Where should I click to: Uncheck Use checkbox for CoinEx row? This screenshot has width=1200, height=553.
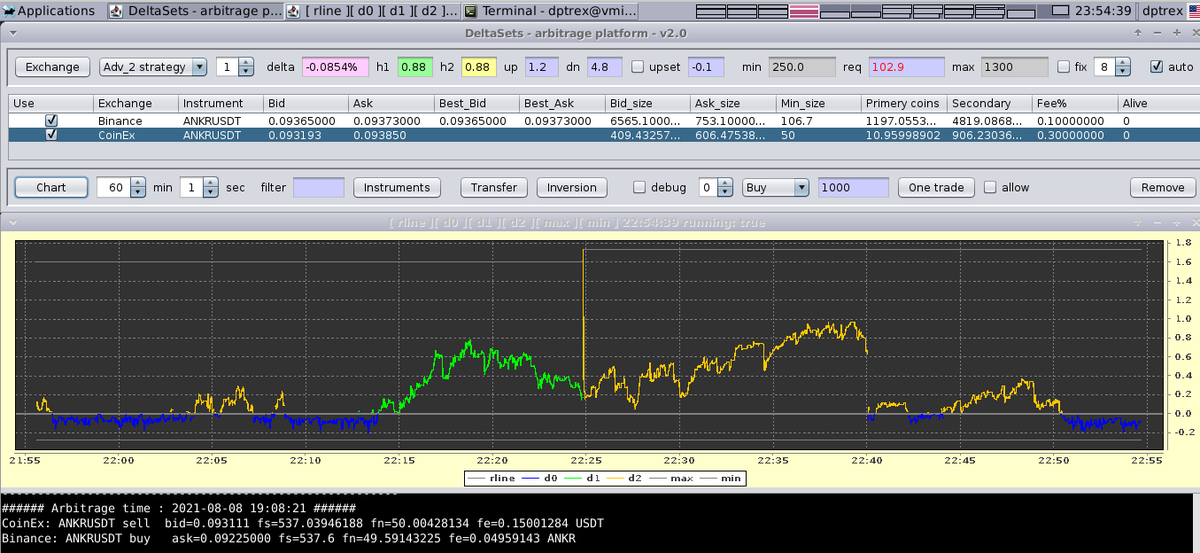51,134
